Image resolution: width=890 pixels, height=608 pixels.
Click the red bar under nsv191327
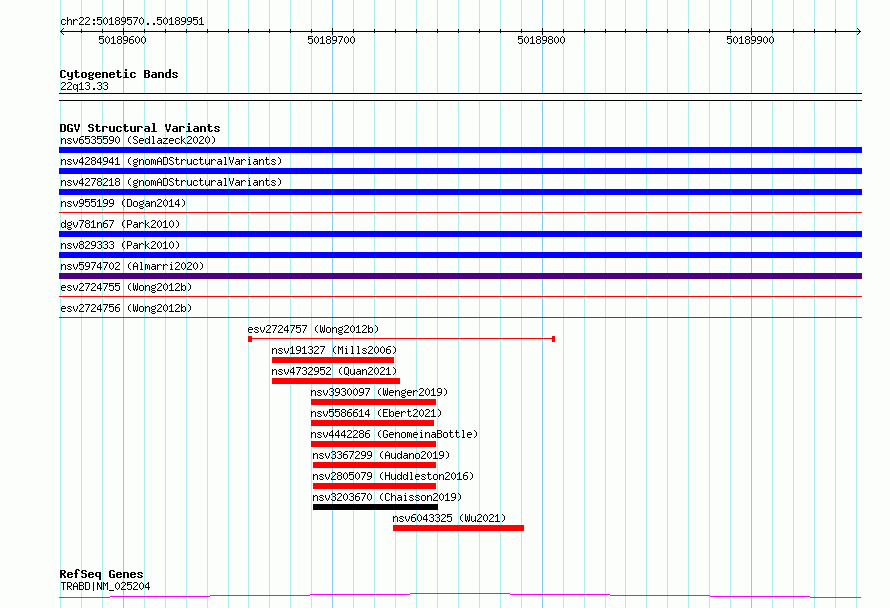[x=333, y=360]
